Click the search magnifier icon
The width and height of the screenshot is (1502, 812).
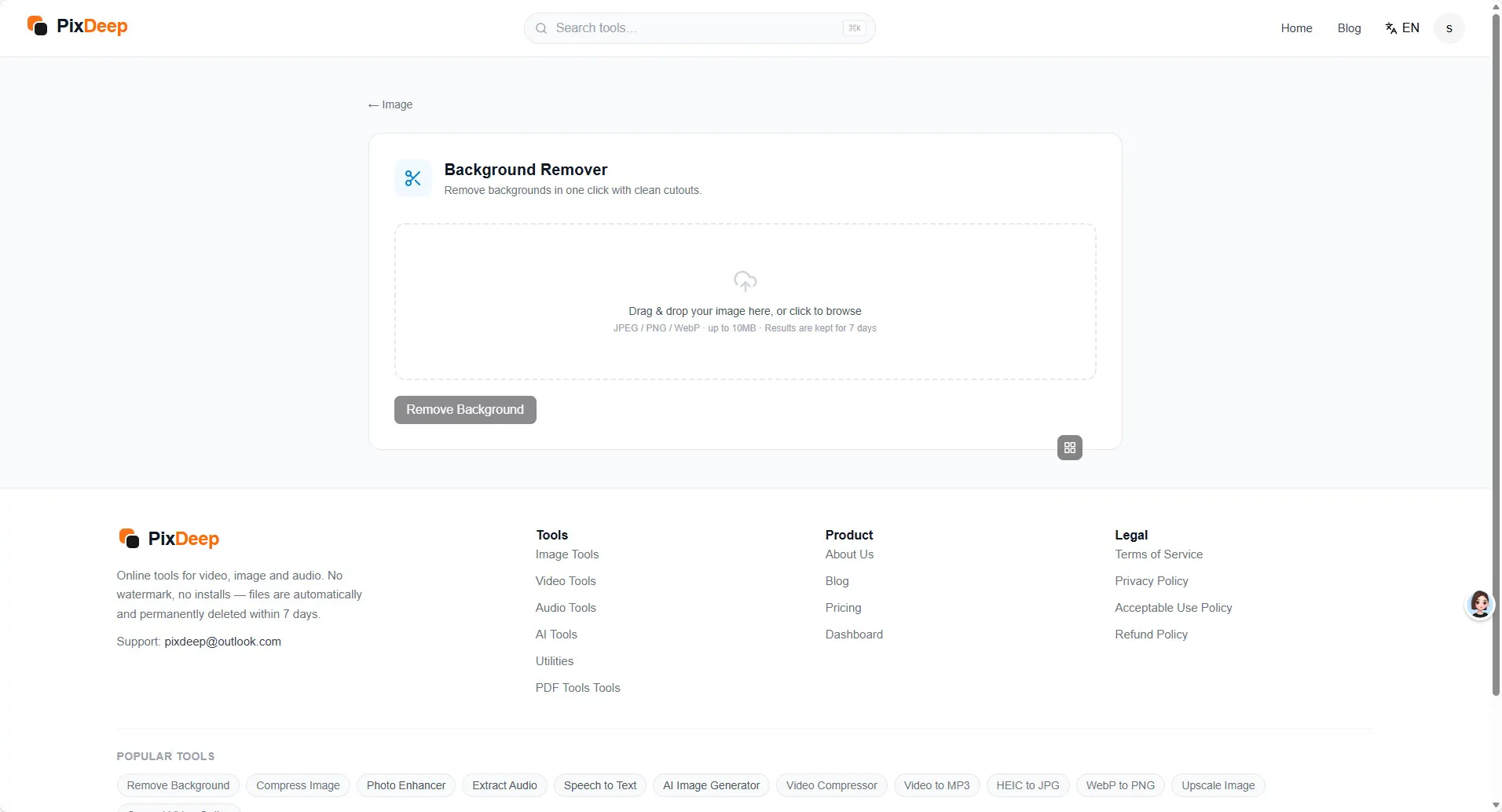point(541,28)
